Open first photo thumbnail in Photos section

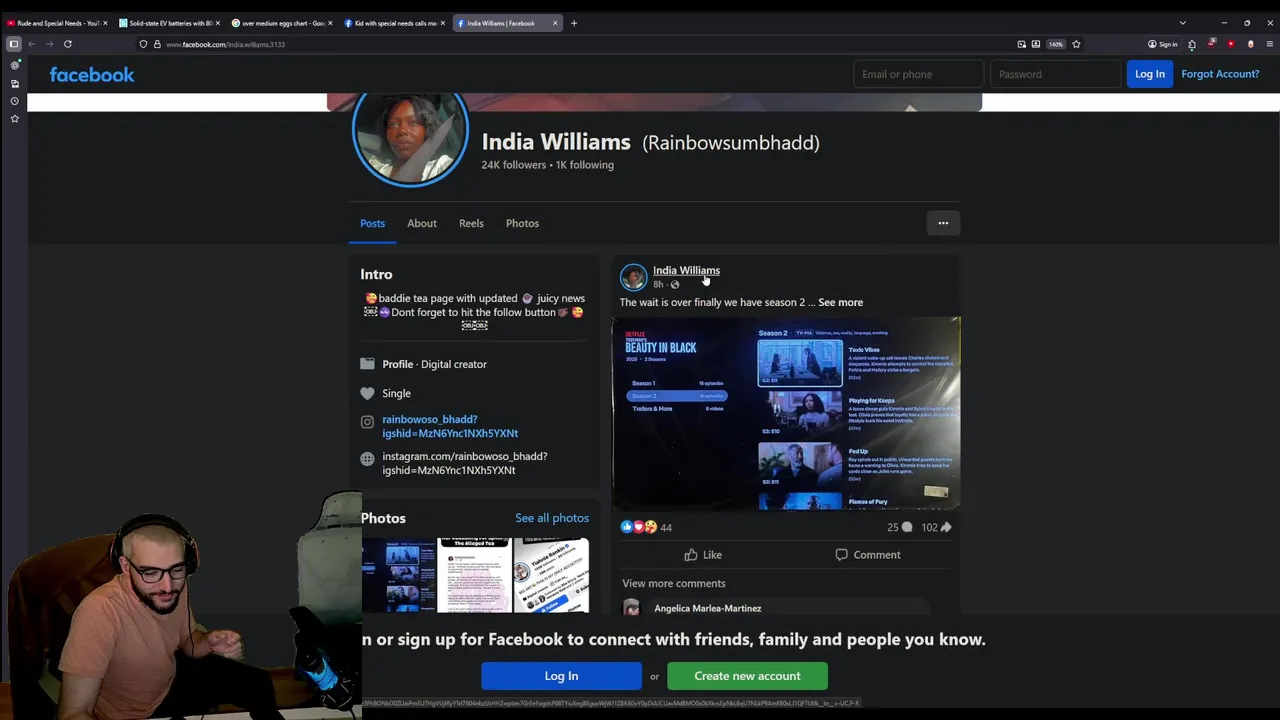coord(398,575)
